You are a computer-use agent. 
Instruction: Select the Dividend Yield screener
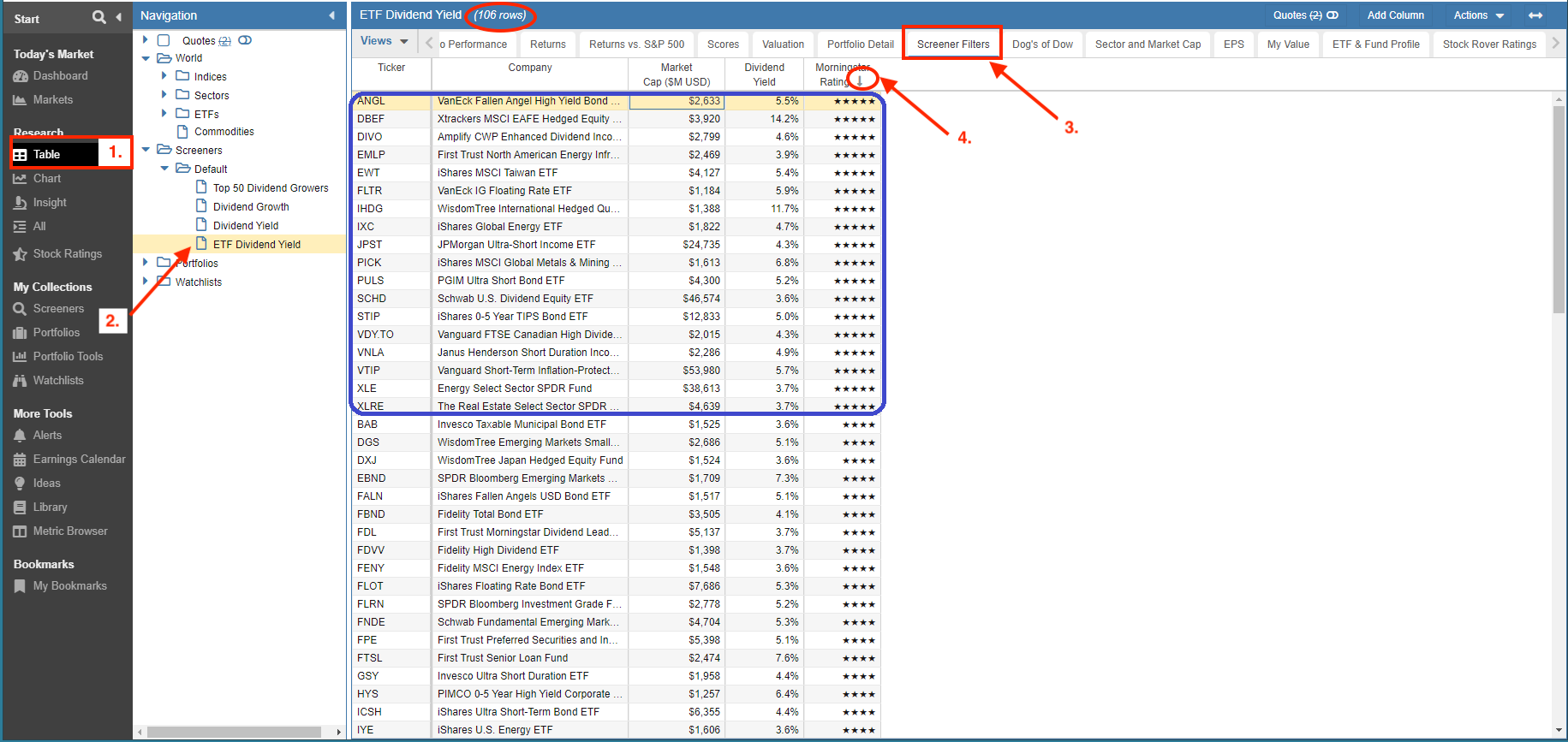click(237, 226)
